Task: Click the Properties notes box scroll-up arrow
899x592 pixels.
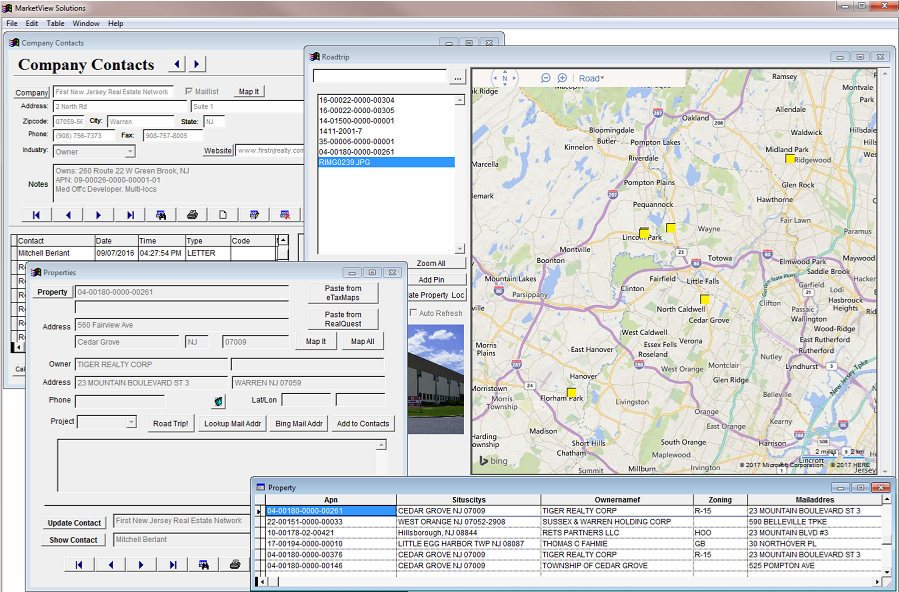Action: [x=381, y=445]
